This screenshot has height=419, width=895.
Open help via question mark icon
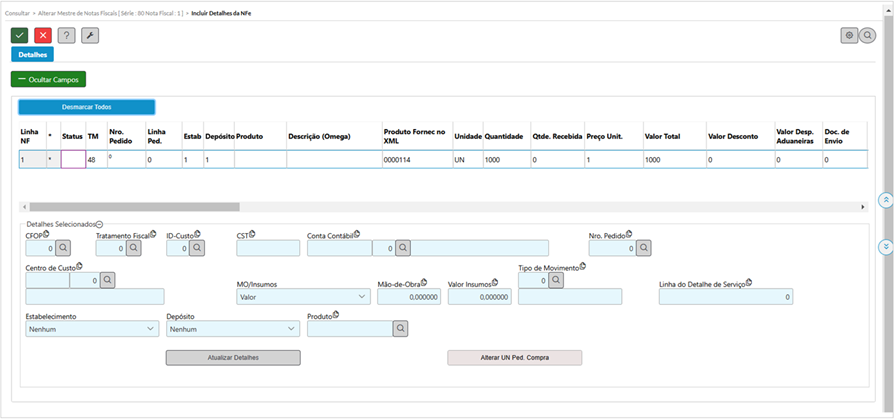(x=66, y=35)
